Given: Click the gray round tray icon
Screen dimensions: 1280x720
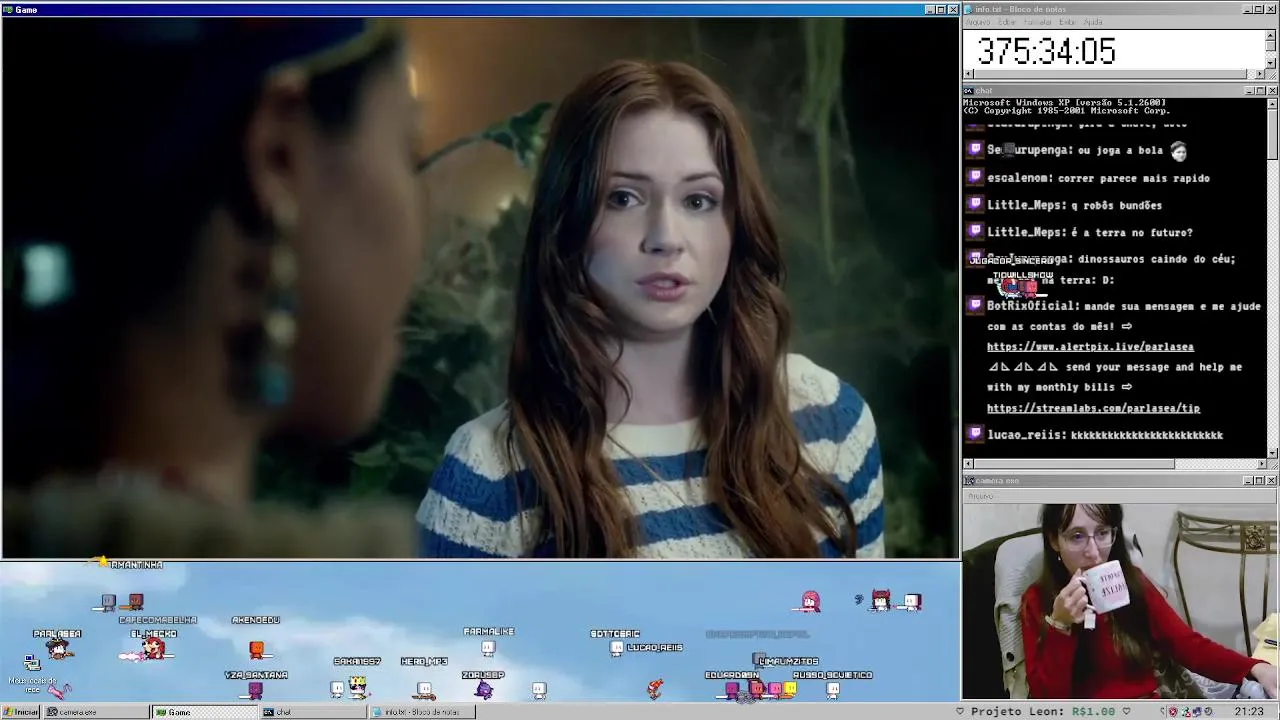Looking at the screenshot, I should point(1210,712).
